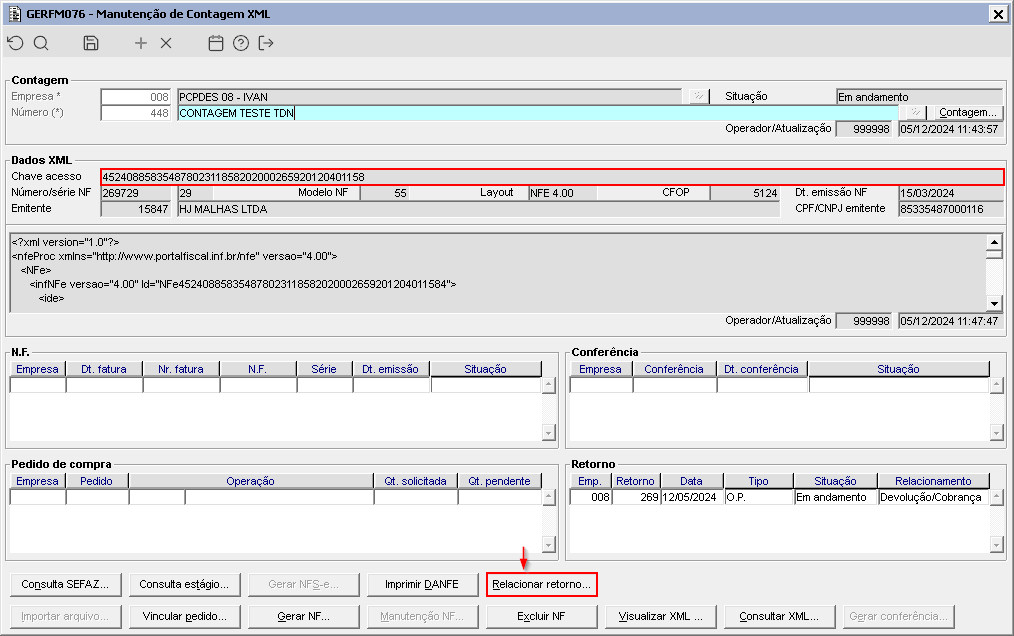Close the GERFM076 window
The image size is (1014, 636).
(998, 14)
